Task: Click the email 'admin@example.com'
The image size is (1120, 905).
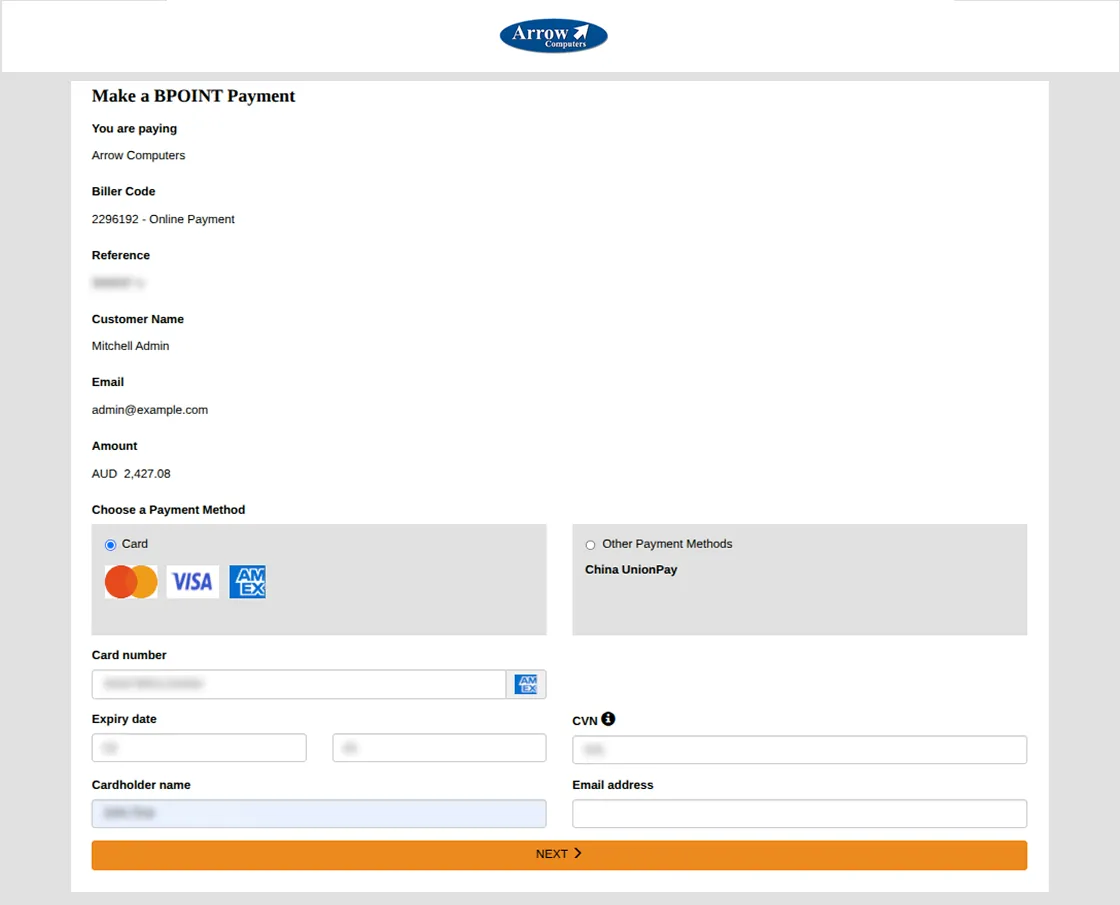Action: [149, 410]
